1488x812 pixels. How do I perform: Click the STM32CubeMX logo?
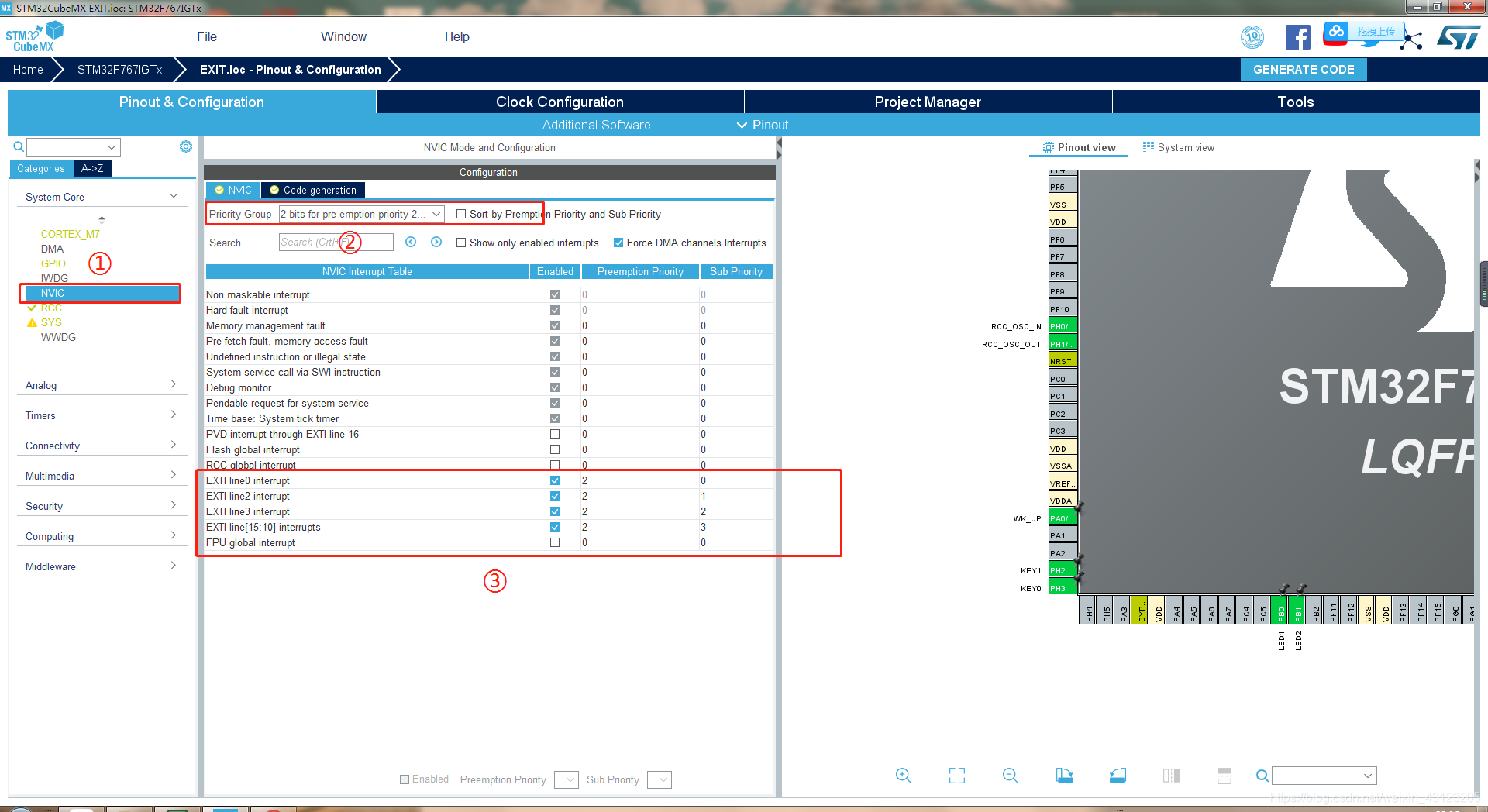click(x=35, y=36)
